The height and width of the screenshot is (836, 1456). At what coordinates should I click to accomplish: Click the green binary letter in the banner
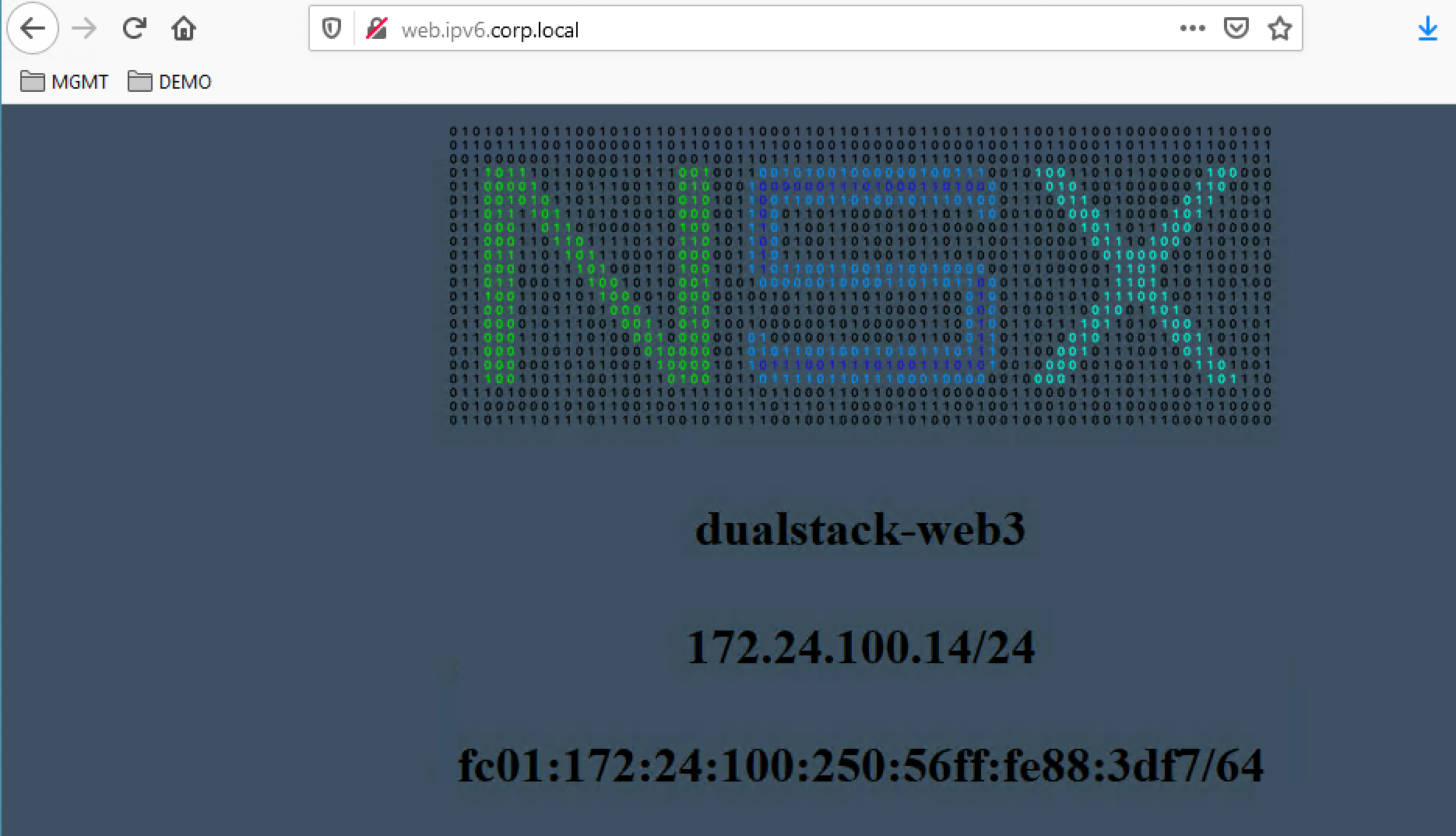596,276
